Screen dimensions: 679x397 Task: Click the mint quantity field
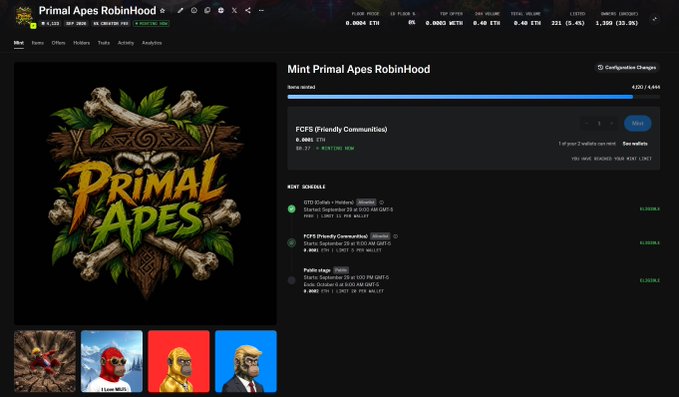599,123
